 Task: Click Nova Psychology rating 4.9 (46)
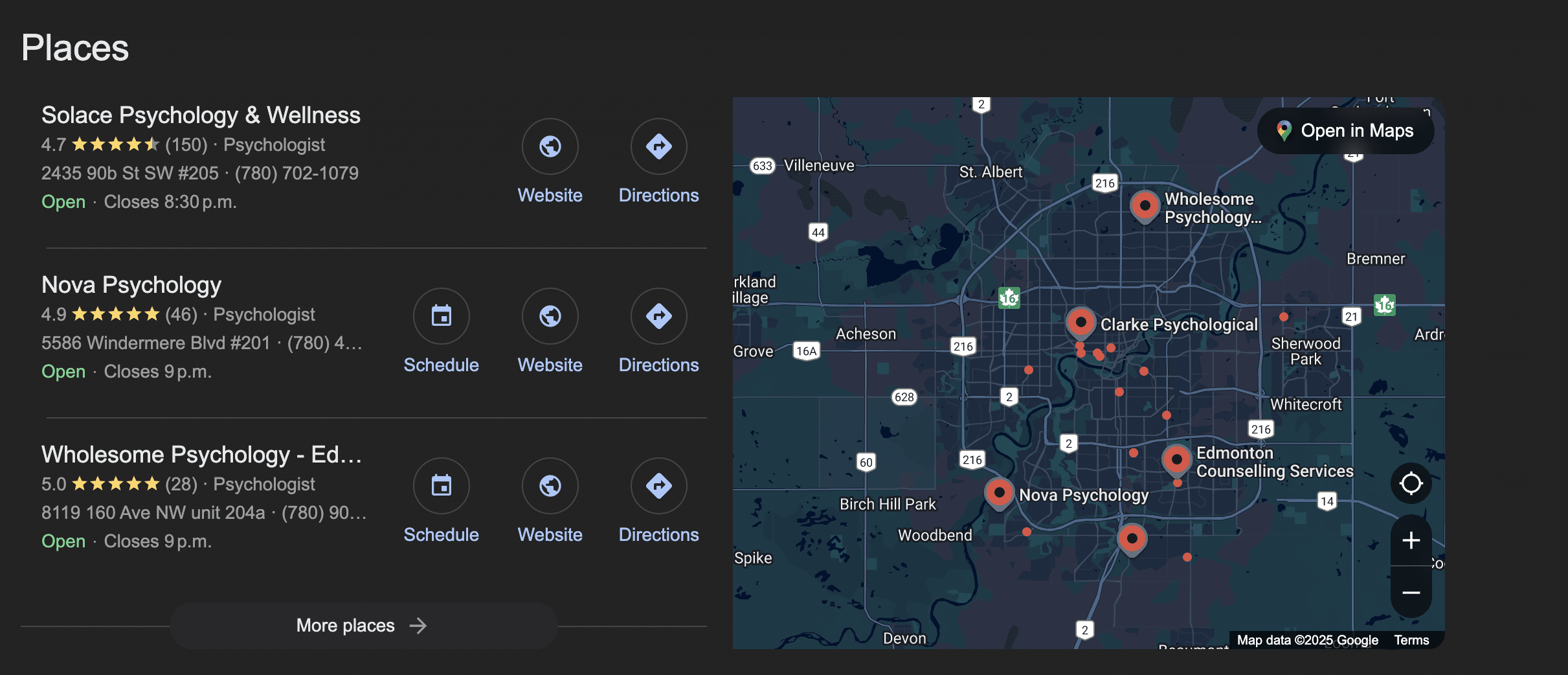click(119, 315)
